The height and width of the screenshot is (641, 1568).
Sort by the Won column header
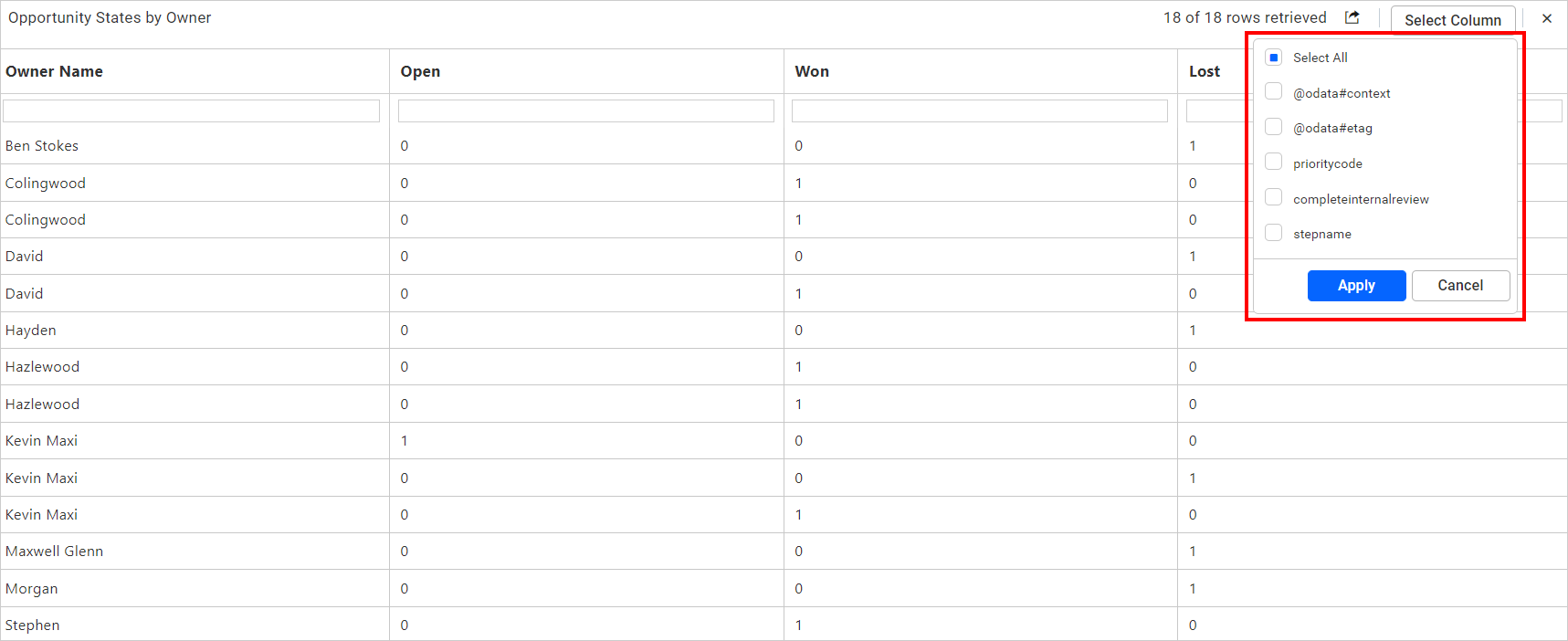click(812, 71)
